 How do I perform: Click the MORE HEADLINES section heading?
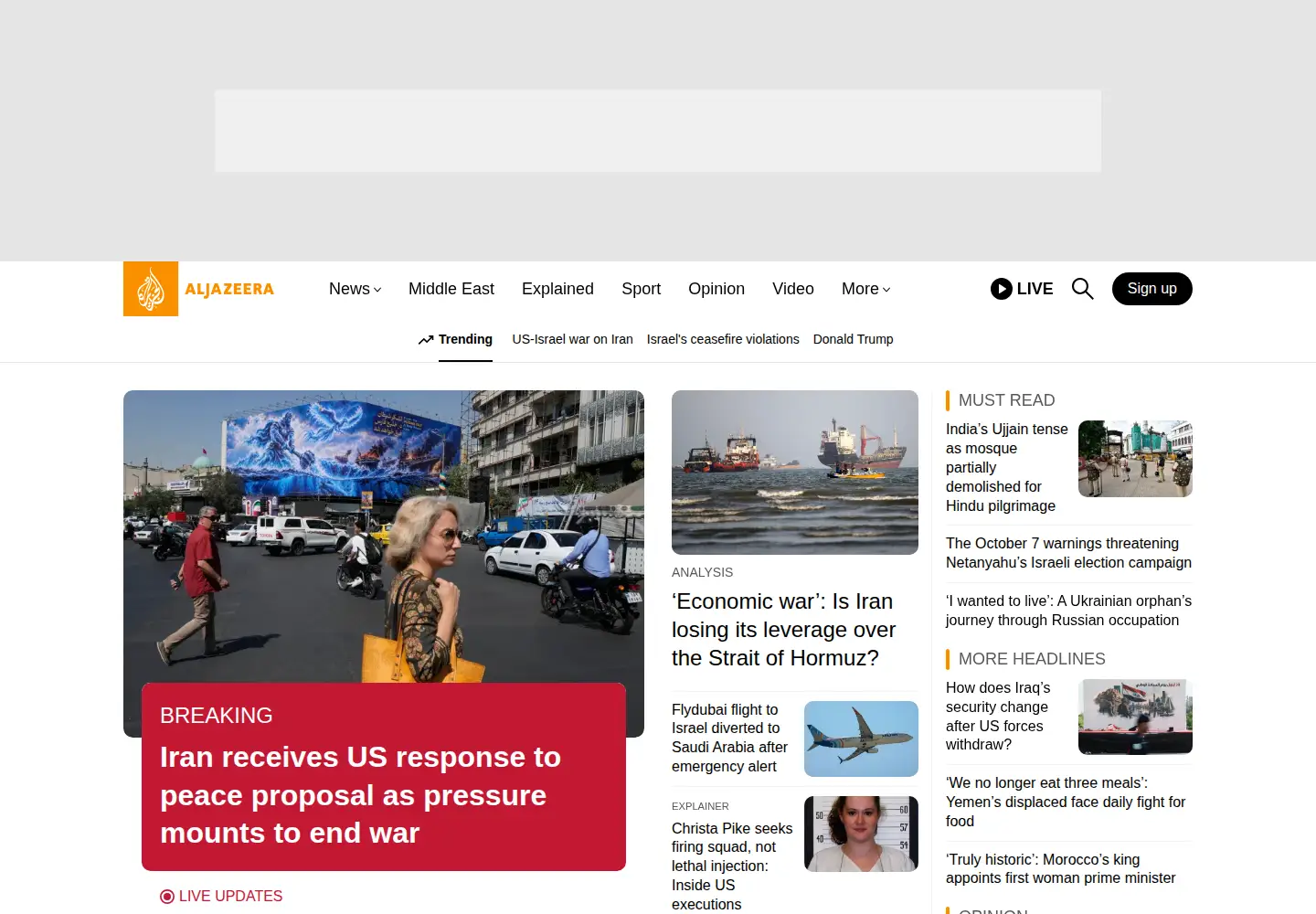tap(1032, 659)
